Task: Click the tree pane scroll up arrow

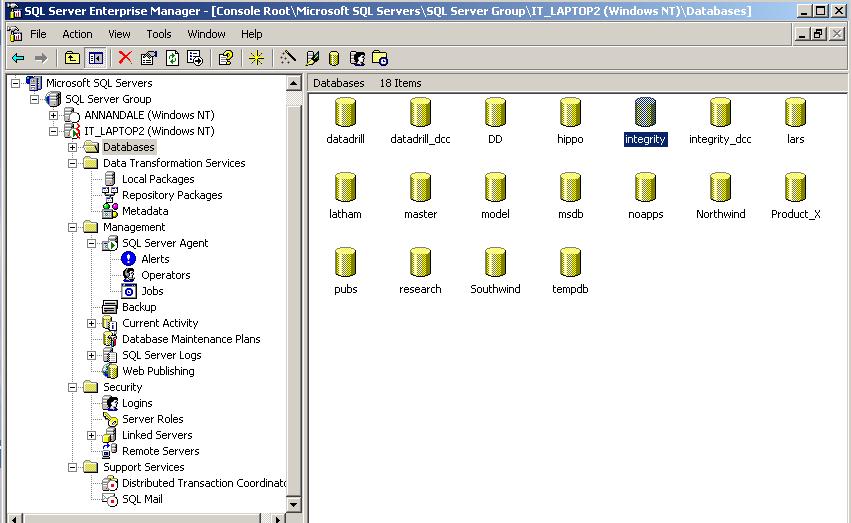Action: pyautogui.click(x=294, y=83)
